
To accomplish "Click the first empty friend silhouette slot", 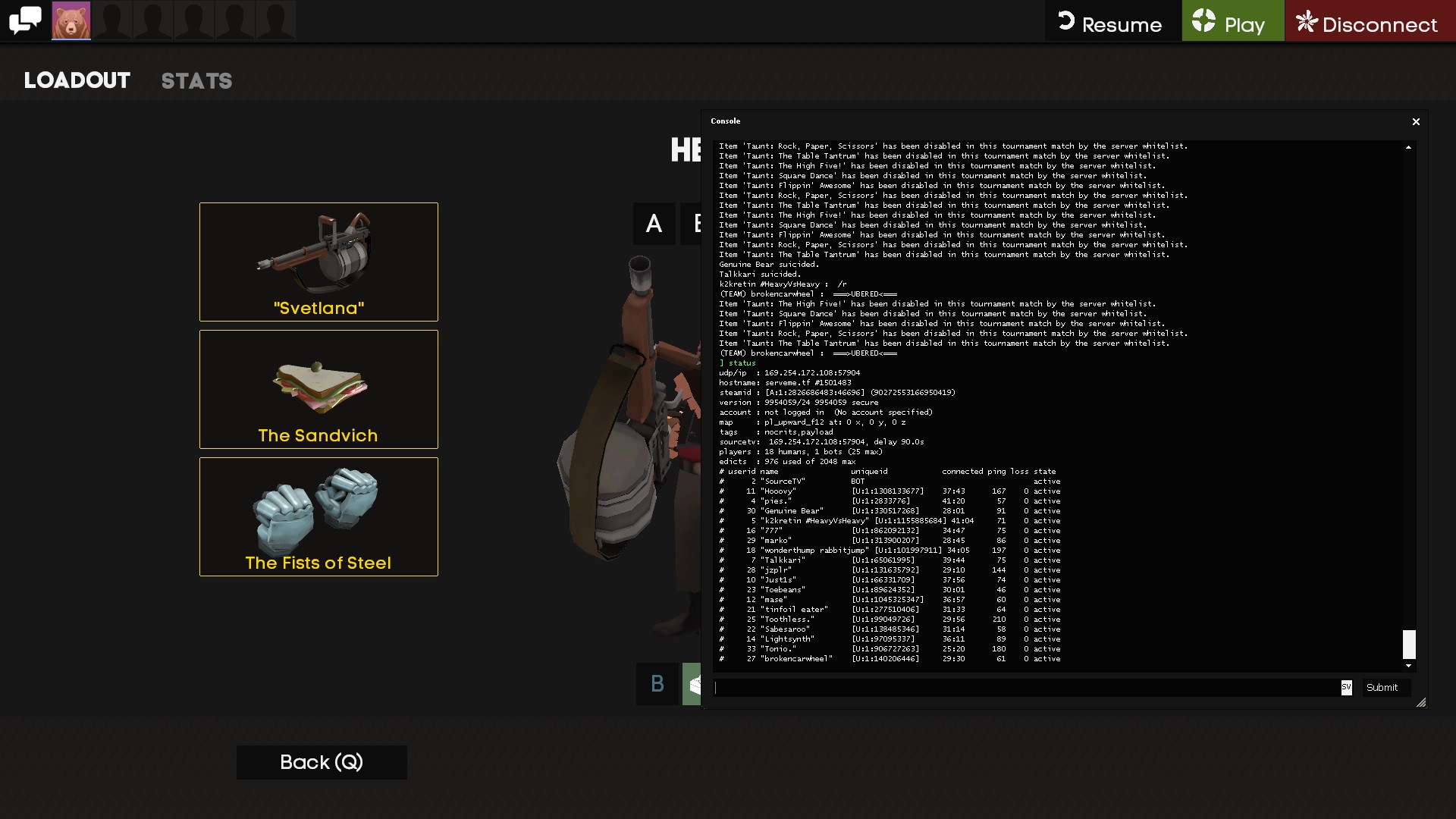I will pyautogui.click(x=112, y=20).
